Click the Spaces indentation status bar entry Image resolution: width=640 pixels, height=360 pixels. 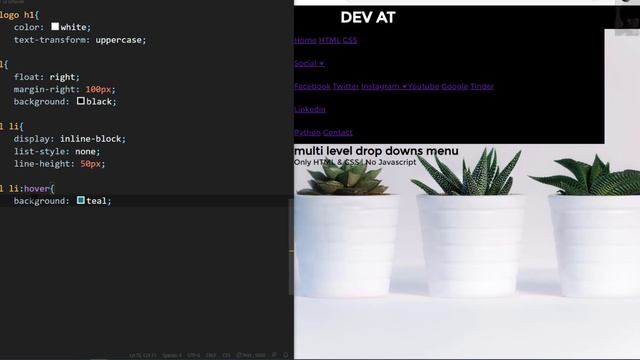point(172,355)
